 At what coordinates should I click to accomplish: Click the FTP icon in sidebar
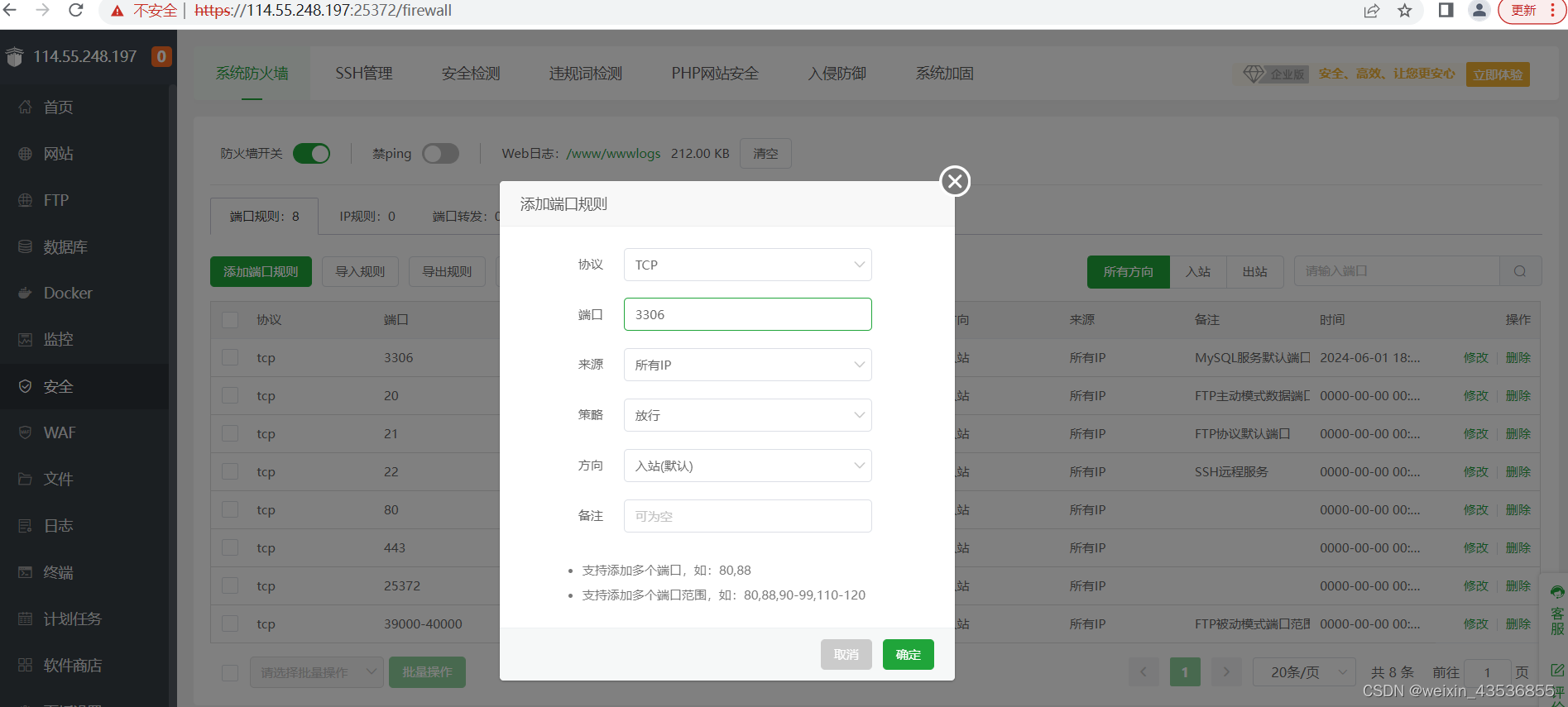click(x=25, y=200)
